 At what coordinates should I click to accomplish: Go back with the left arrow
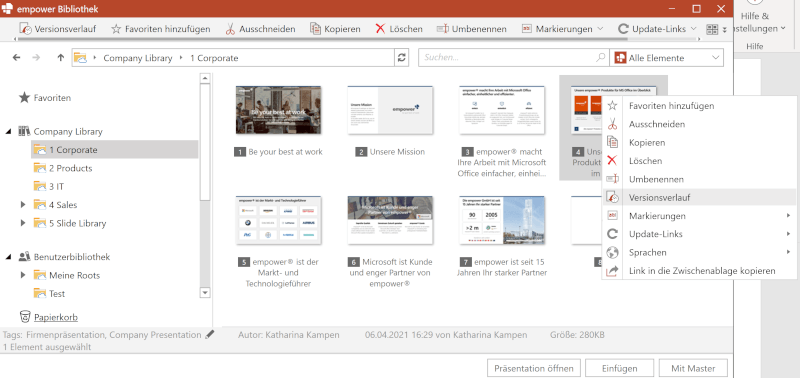tap(16, 58)
